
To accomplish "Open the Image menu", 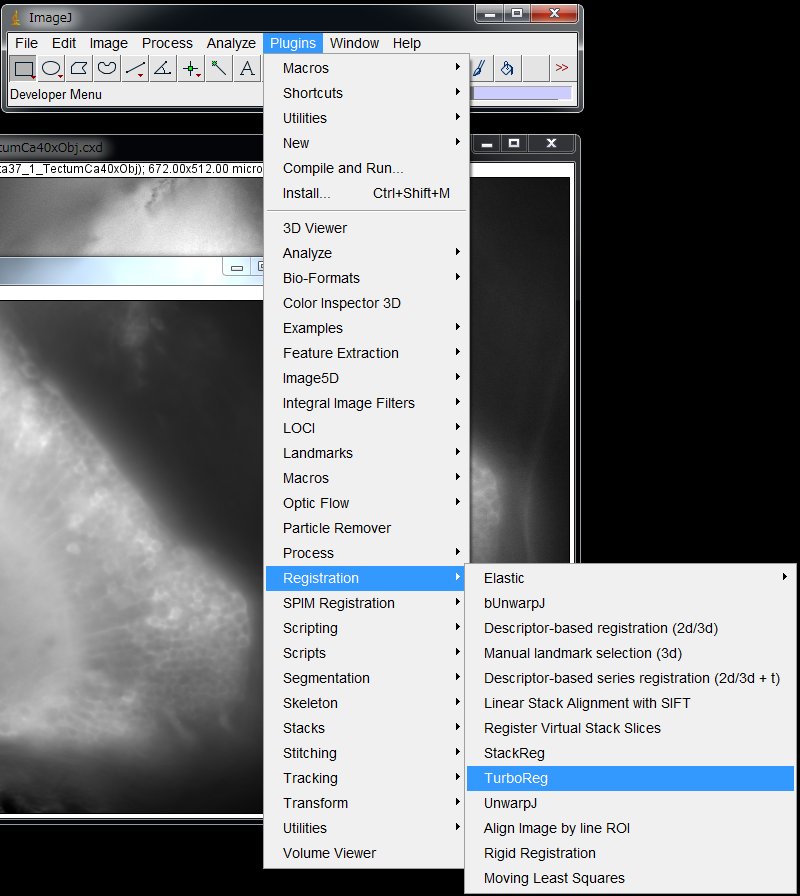I will pyautogui.click(x=109, y=43).
